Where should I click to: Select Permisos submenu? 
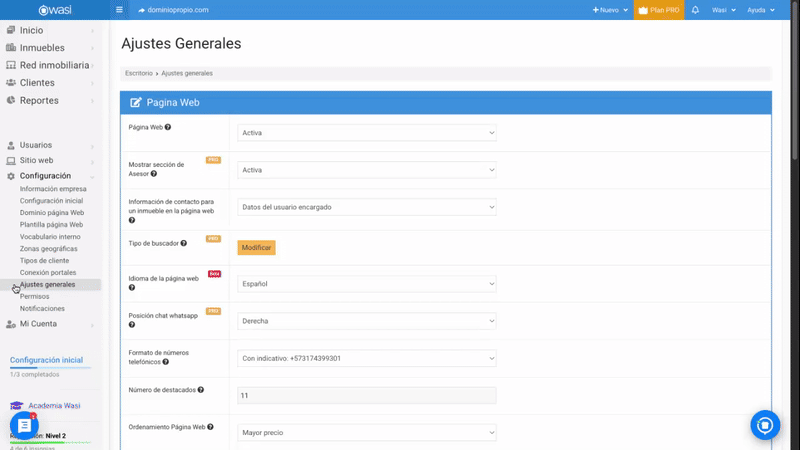[35, 296]
